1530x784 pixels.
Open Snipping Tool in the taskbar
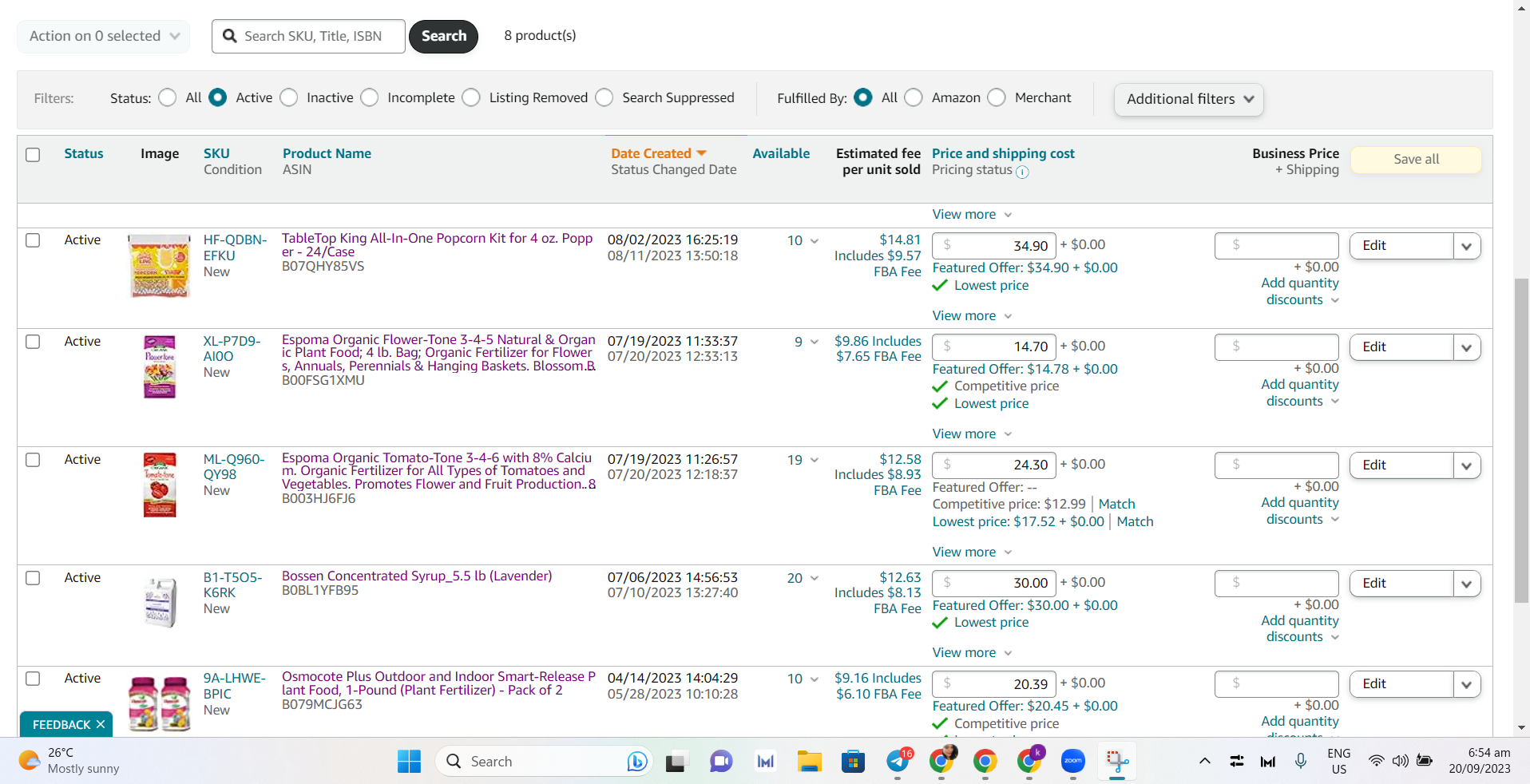pos(1117,762)
